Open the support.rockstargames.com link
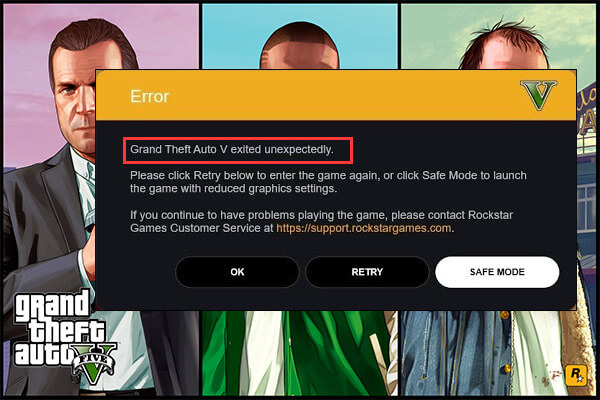The width and height of the screenshot is (600, 400). coord(364,228)
